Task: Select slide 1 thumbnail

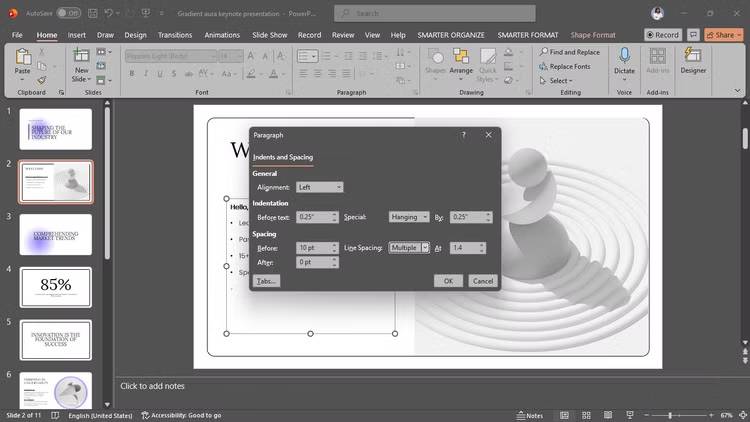Action: 55,129
